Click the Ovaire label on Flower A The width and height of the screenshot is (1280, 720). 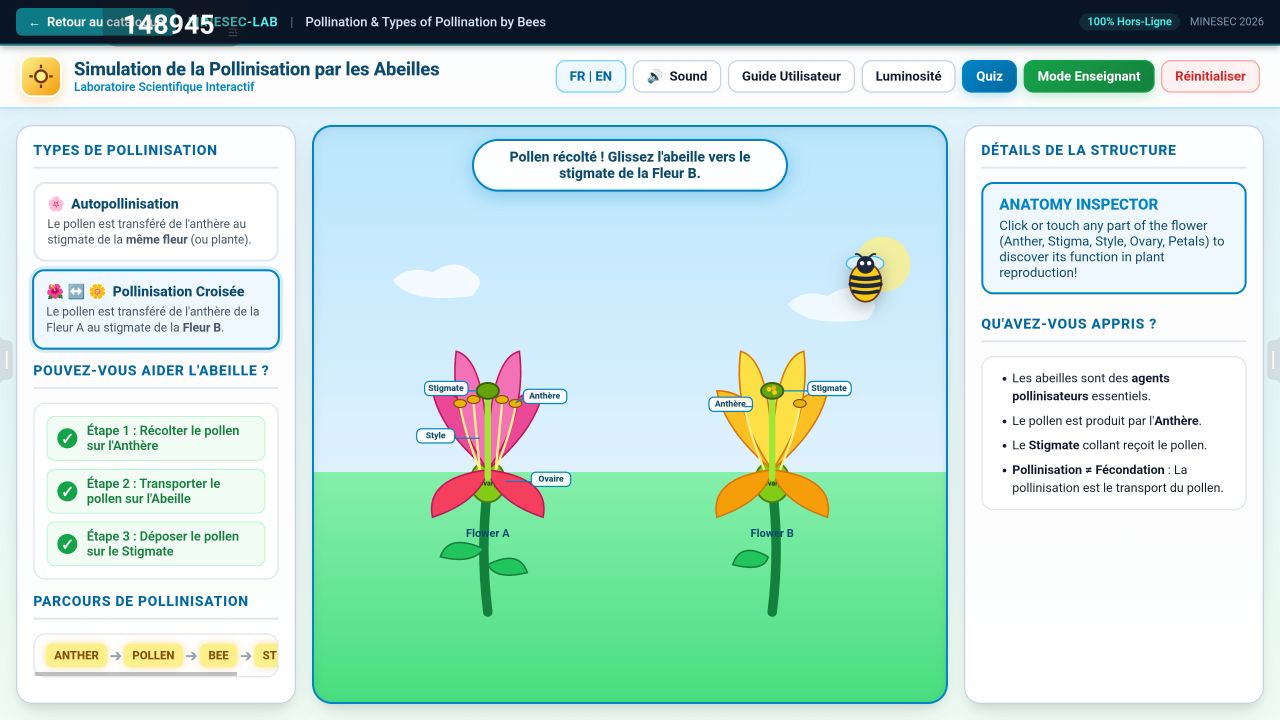[x=551, y=479]
